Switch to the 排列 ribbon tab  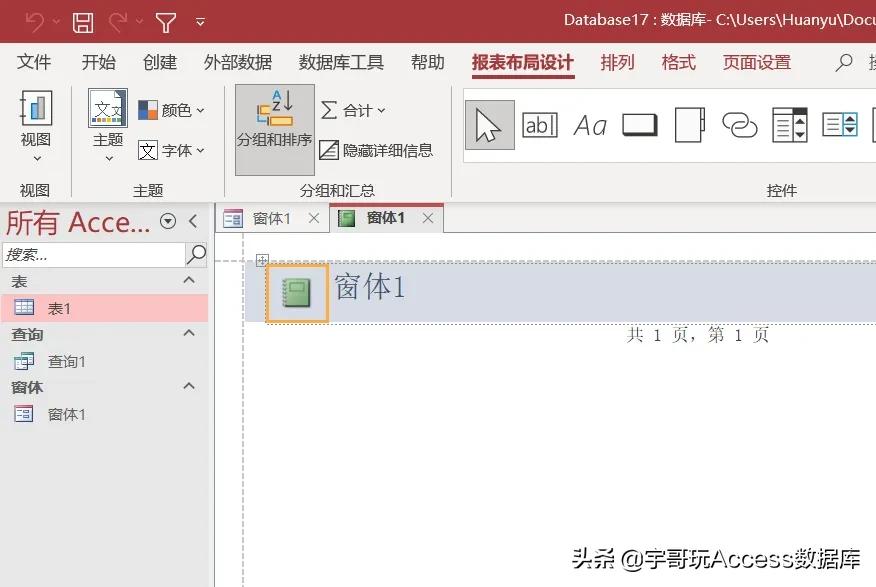click(x=618, y=62)
